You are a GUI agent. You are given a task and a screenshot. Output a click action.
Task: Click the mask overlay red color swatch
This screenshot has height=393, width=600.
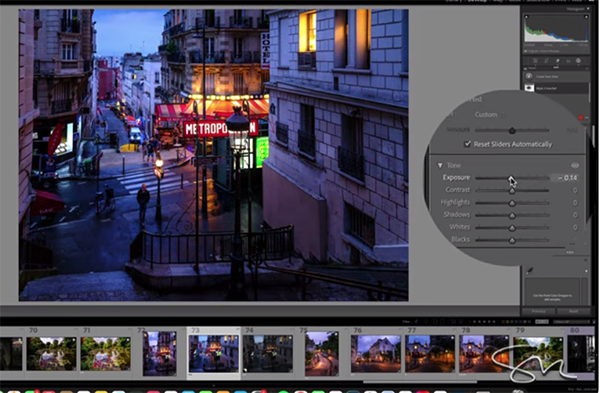pos(580,117)
